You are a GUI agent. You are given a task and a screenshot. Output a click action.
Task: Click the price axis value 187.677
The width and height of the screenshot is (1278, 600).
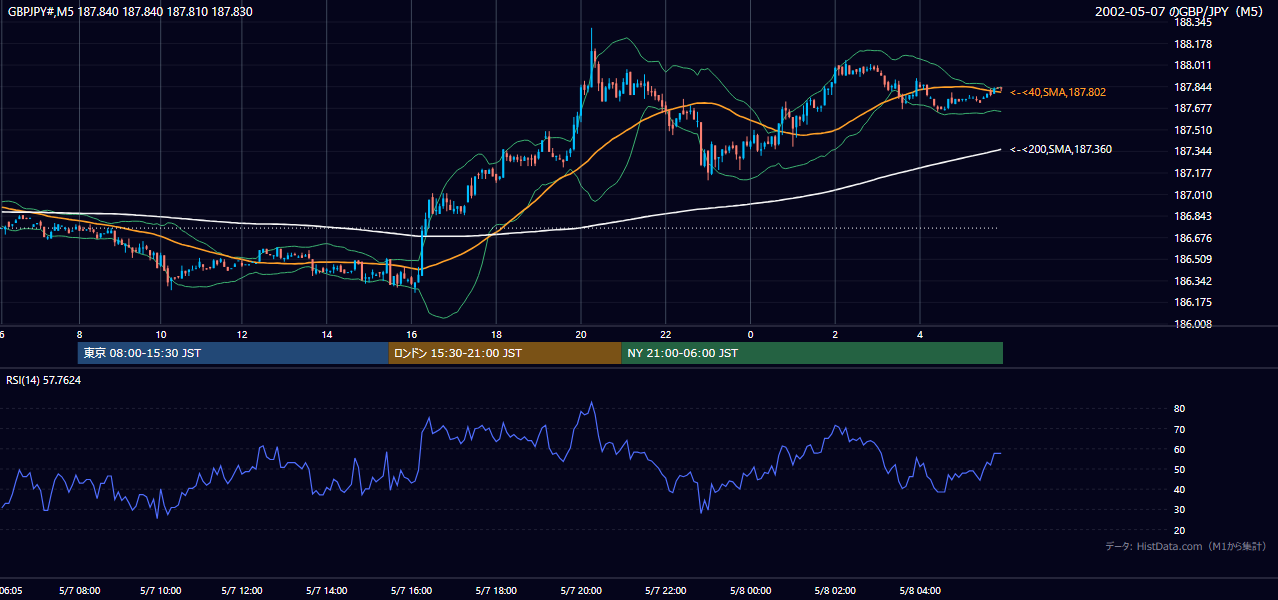1193,108
